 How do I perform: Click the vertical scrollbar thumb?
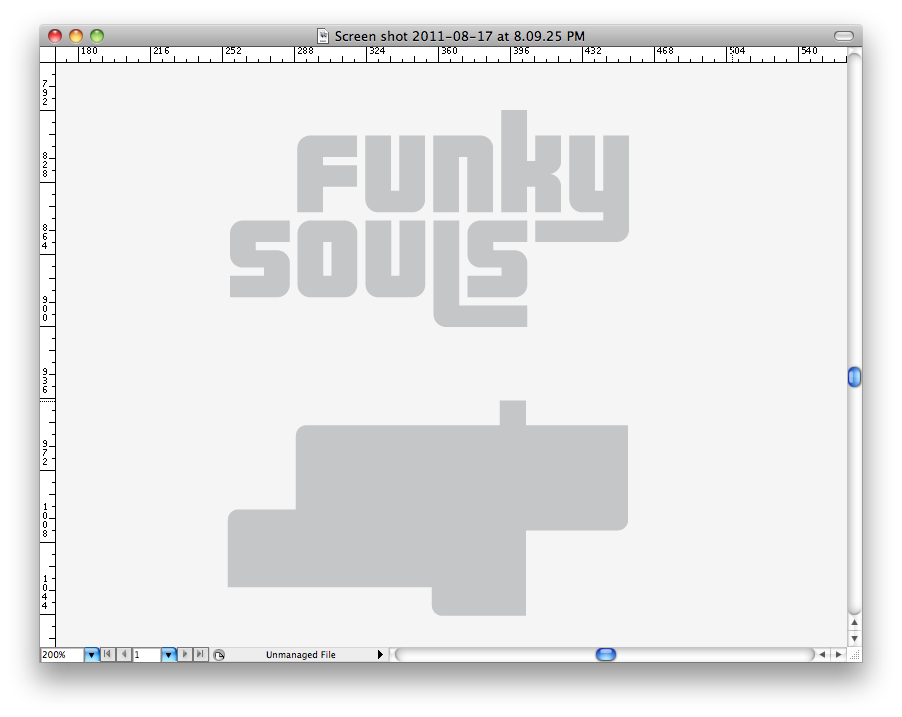pyautogui.click(x=855, y=377)
